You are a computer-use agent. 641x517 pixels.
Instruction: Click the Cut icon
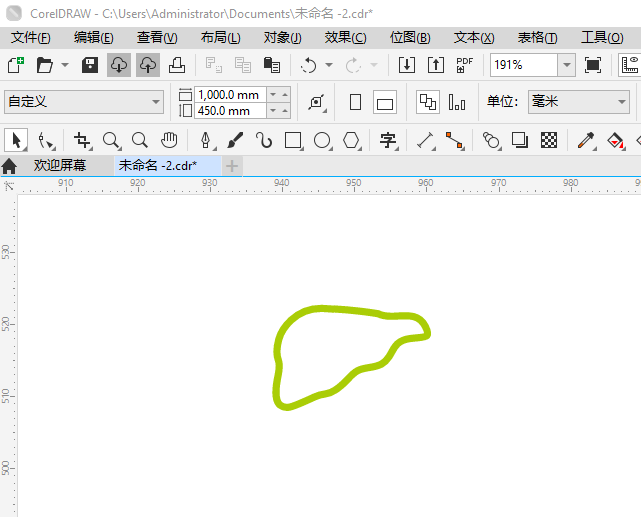click(214, 65)
